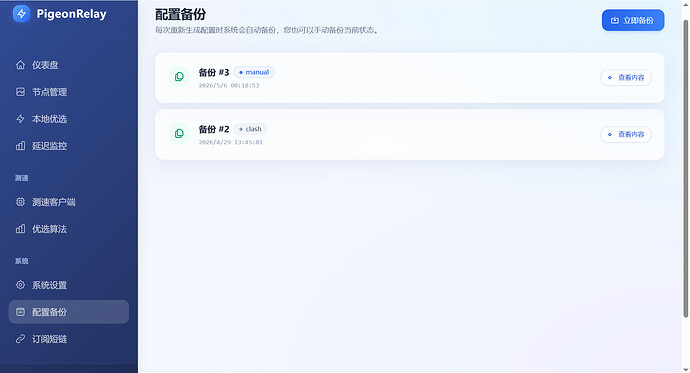Click the archive icon beside 配置备份
This screenshot has height=373, width=690.
(x=20, y=312)
